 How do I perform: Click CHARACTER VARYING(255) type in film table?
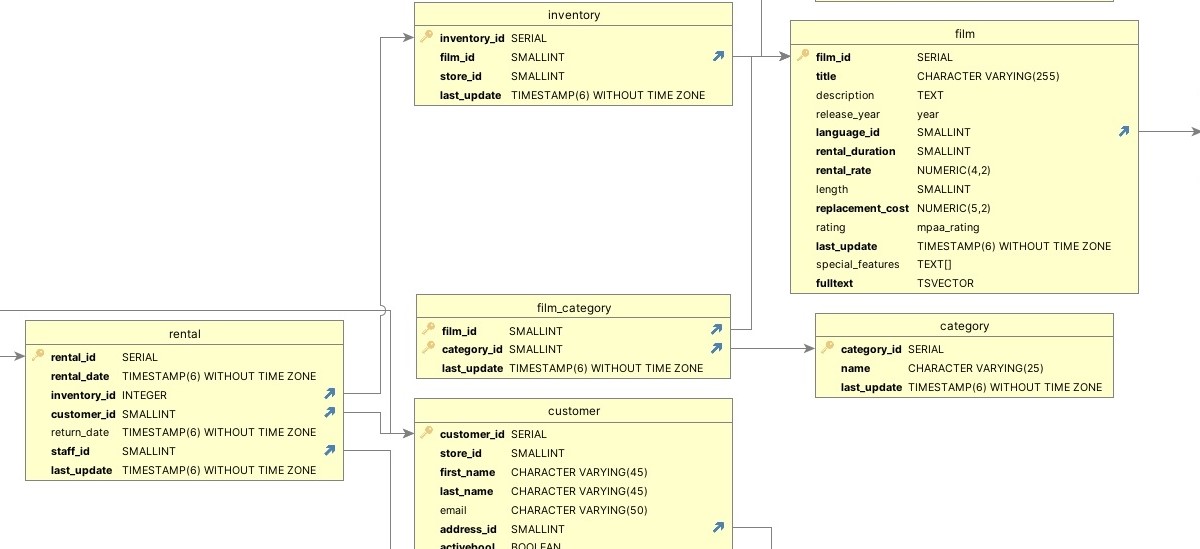click(988, 76)
